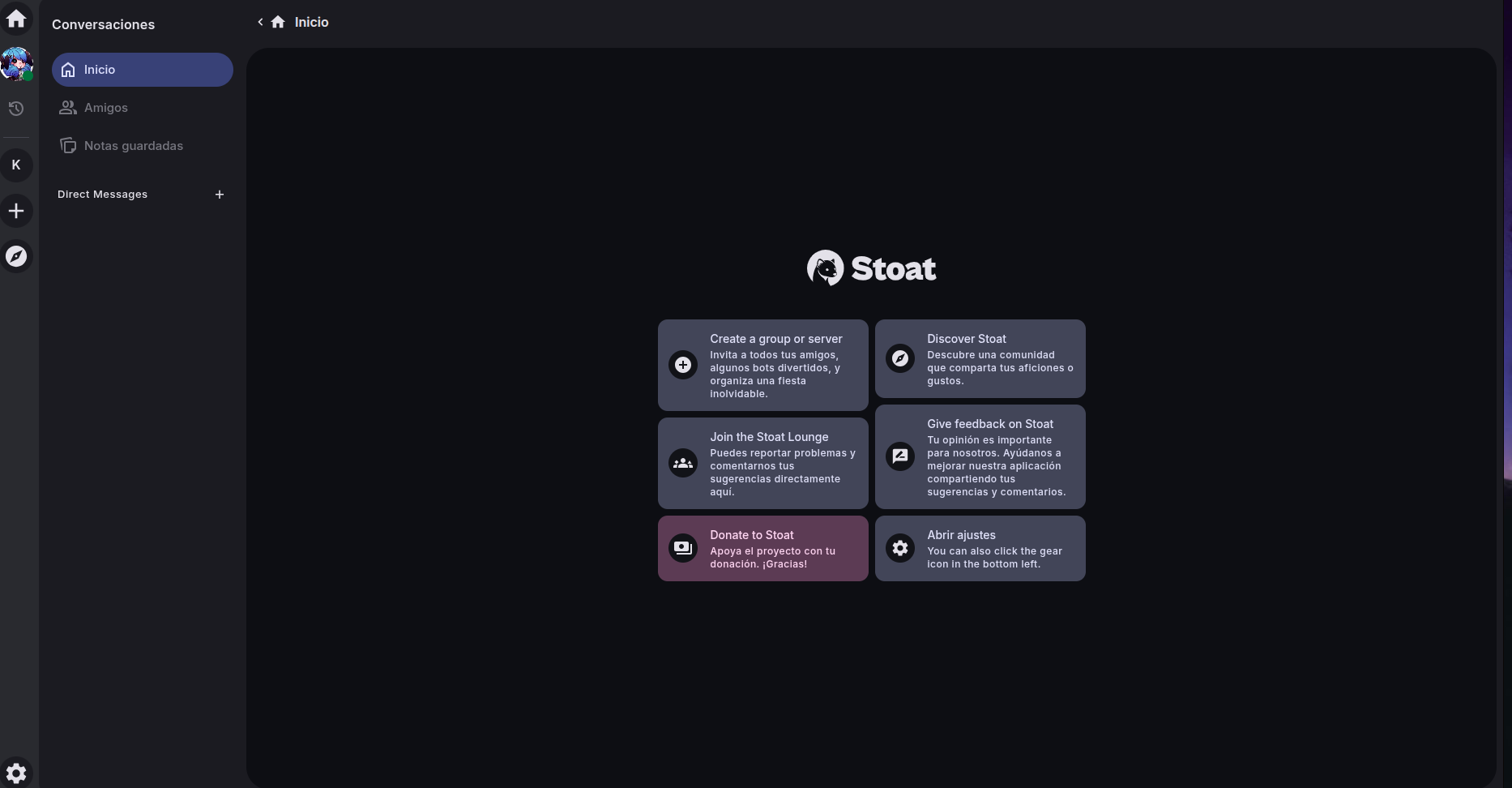Open the K server icon
The image size is (1512, 788).
coord(16,165)
